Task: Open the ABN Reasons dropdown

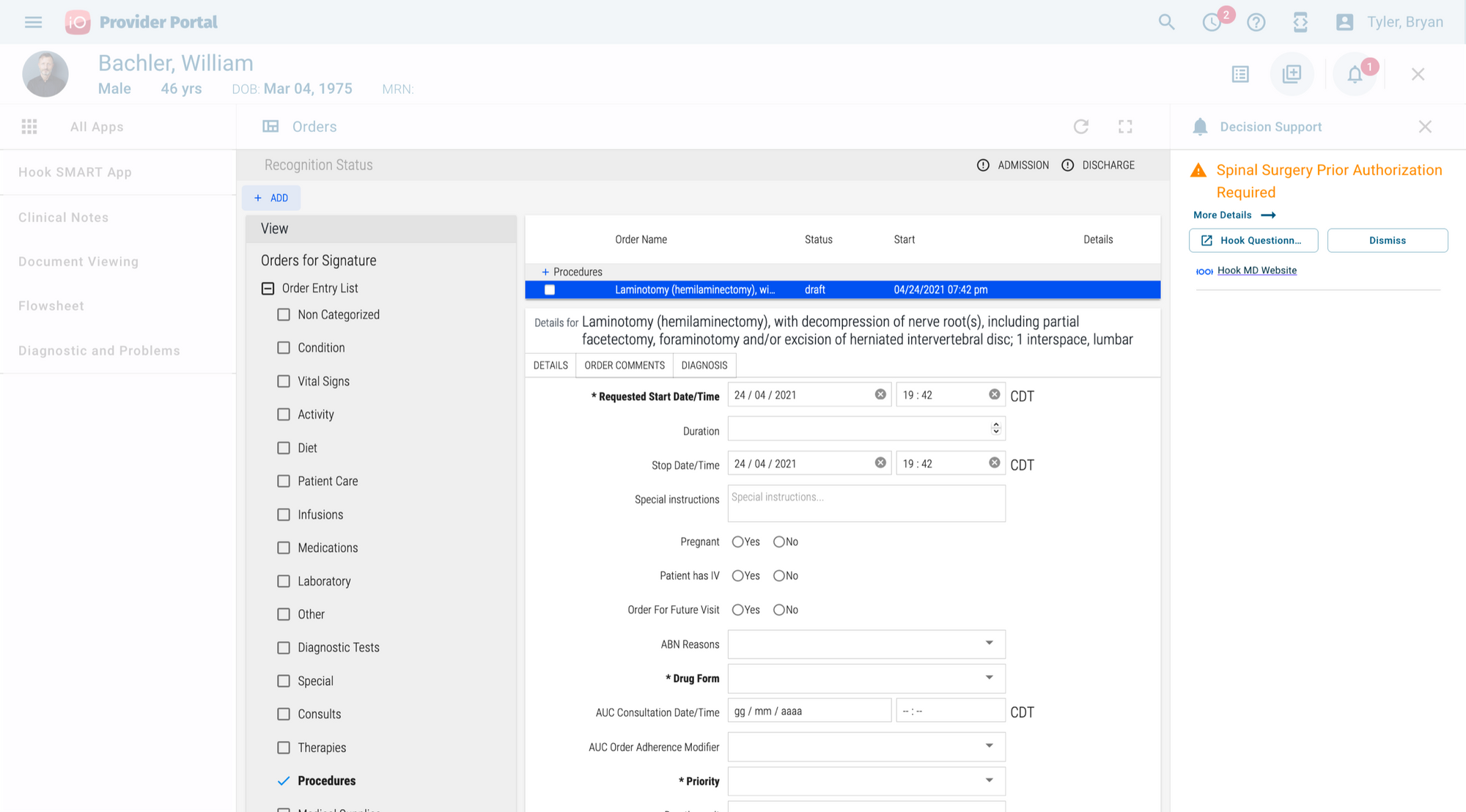Action: pyautogui.click(x=866, y=643)
